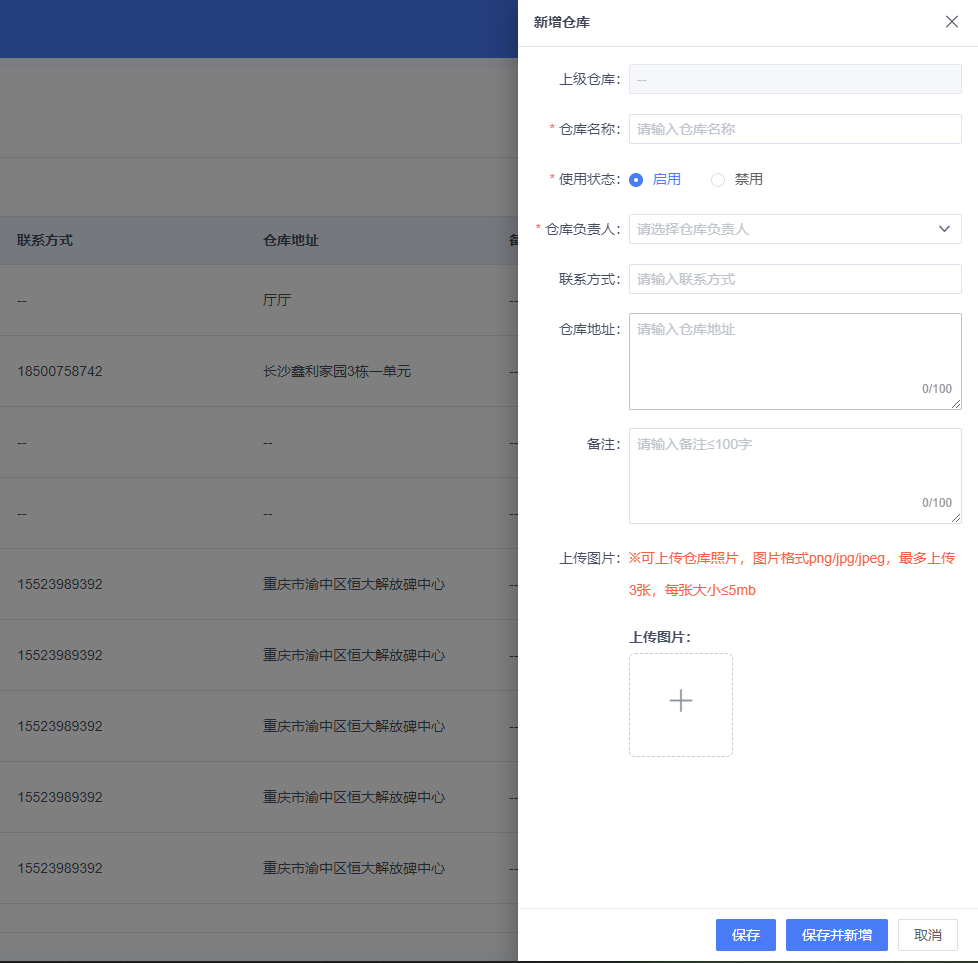The height and width of the screenshot is (963, 978).
Task: Click the 取消 button
Action: coord(927,935)
